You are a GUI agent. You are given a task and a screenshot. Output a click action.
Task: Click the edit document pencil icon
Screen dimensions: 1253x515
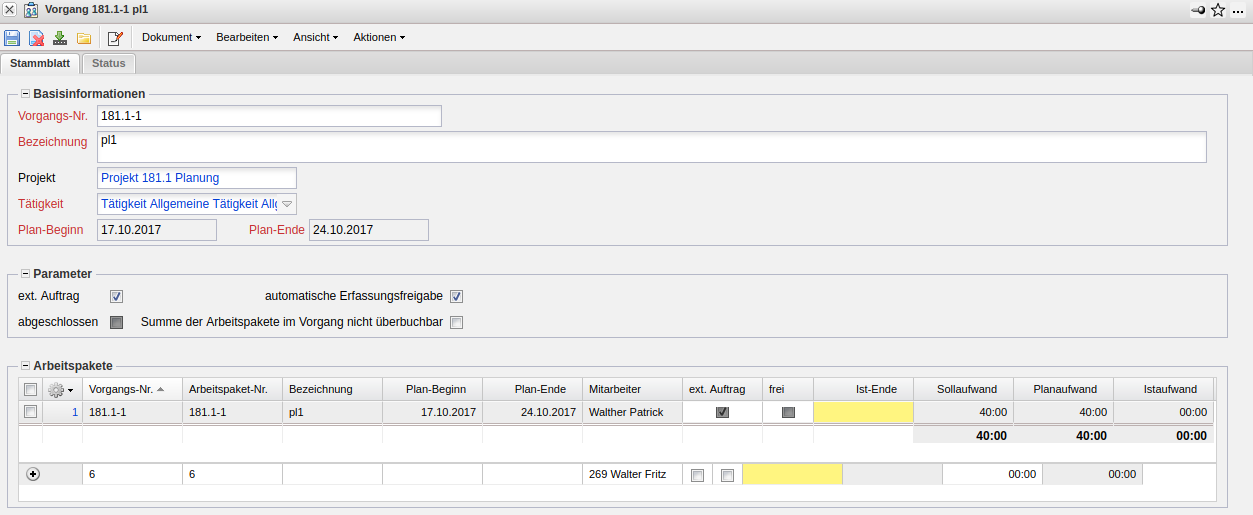[115, 38]
